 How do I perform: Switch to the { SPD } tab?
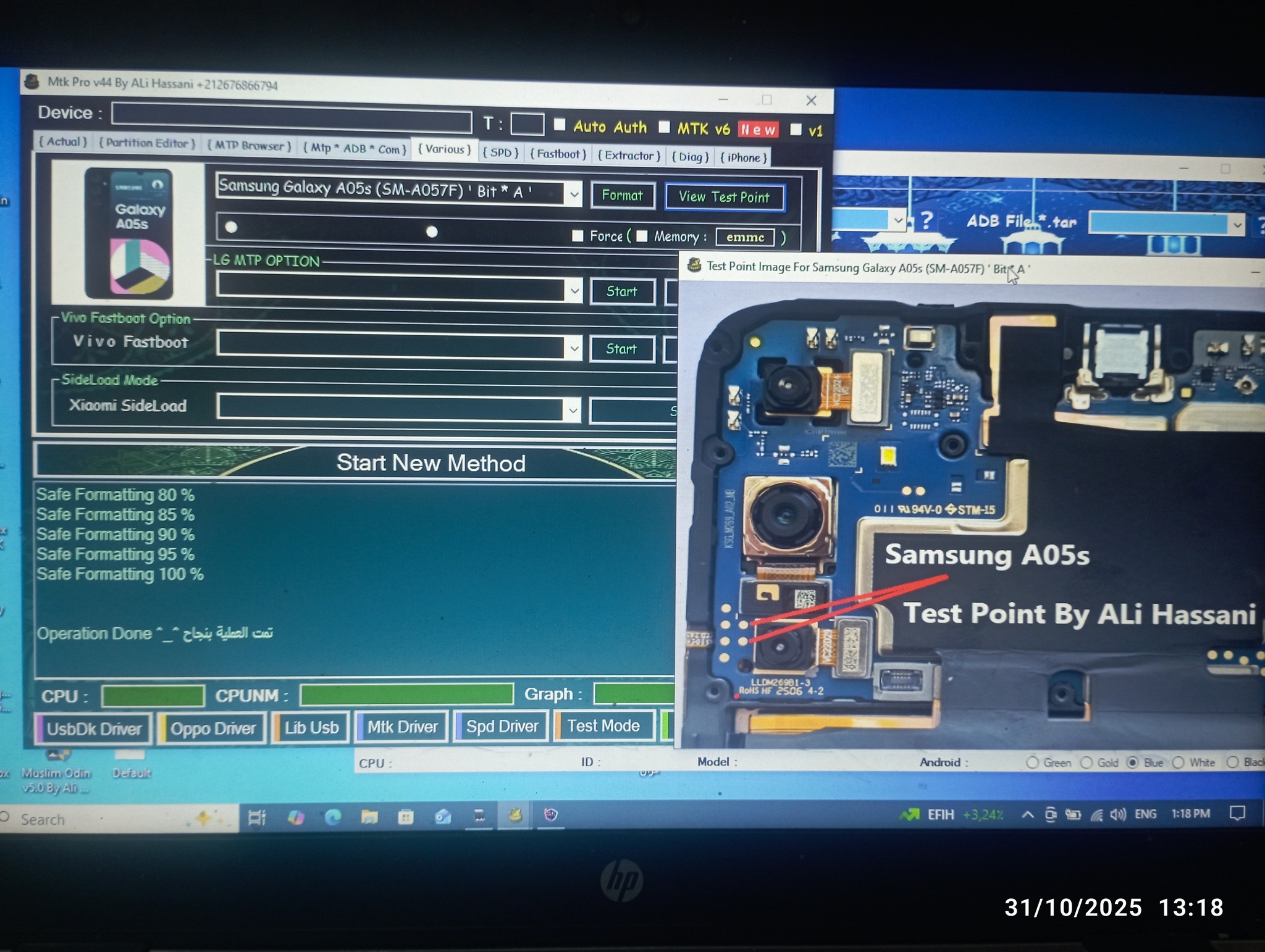[x=501, y=152]
